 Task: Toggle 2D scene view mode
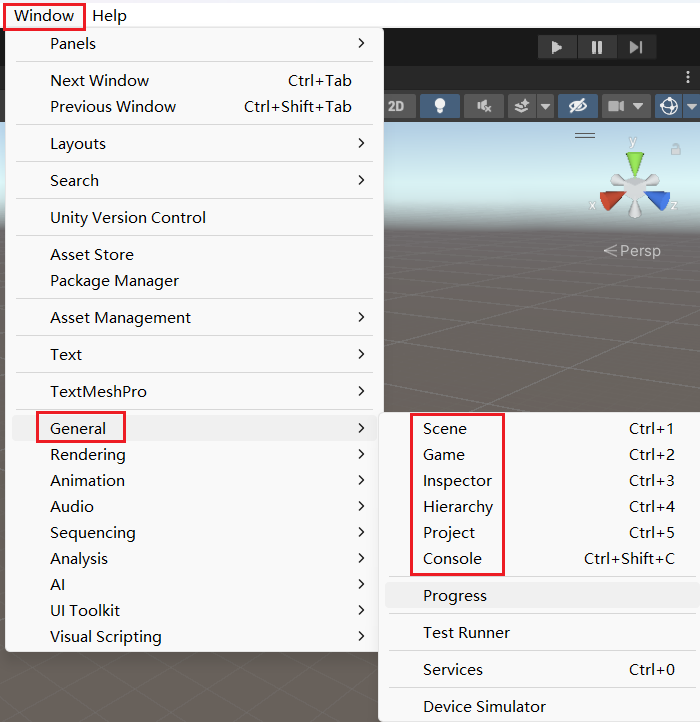point(397,106)
